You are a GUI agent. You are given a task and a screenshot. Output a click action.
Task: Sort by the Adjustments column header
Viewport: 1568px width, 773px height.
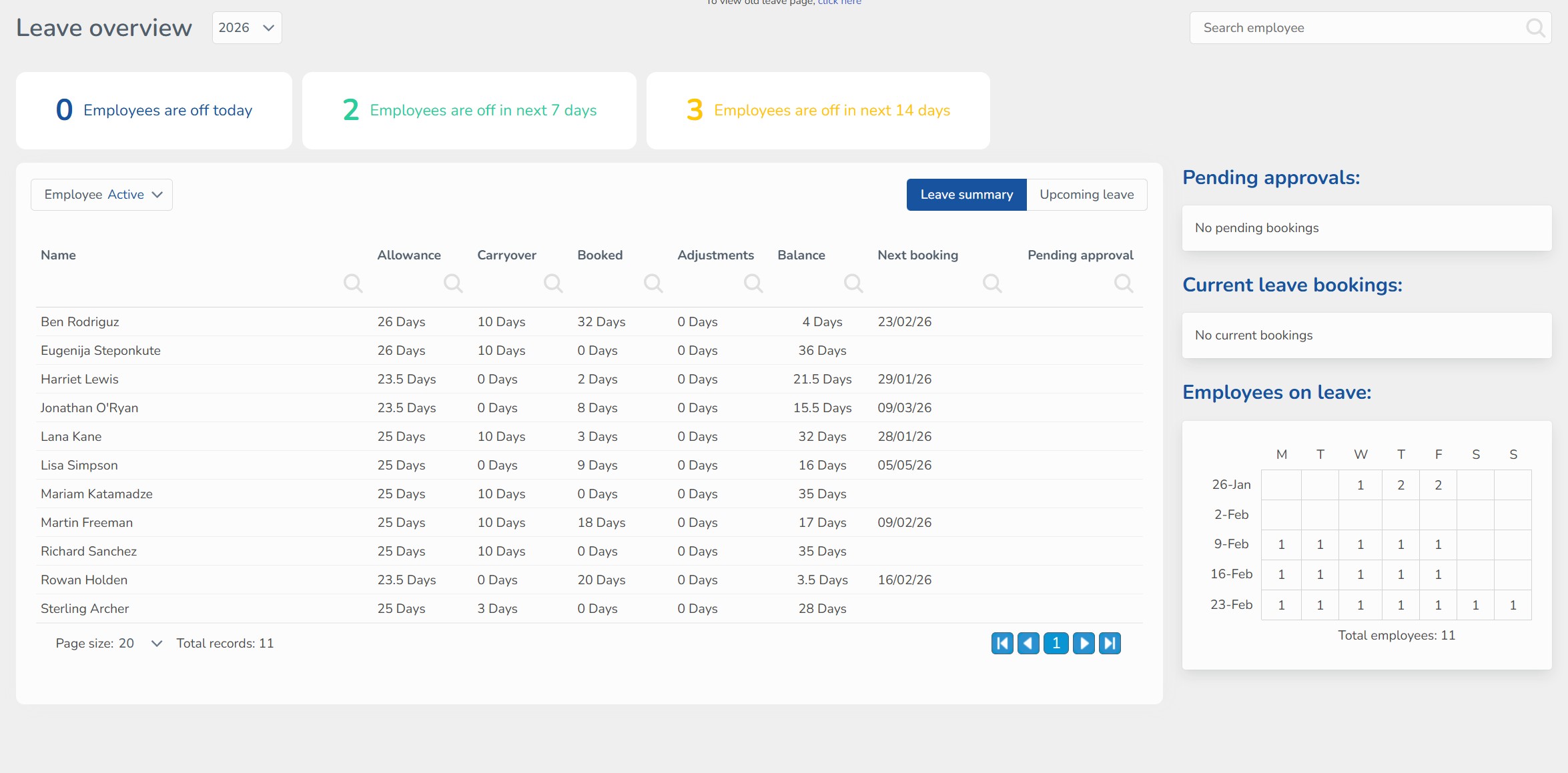click(715, 255)
